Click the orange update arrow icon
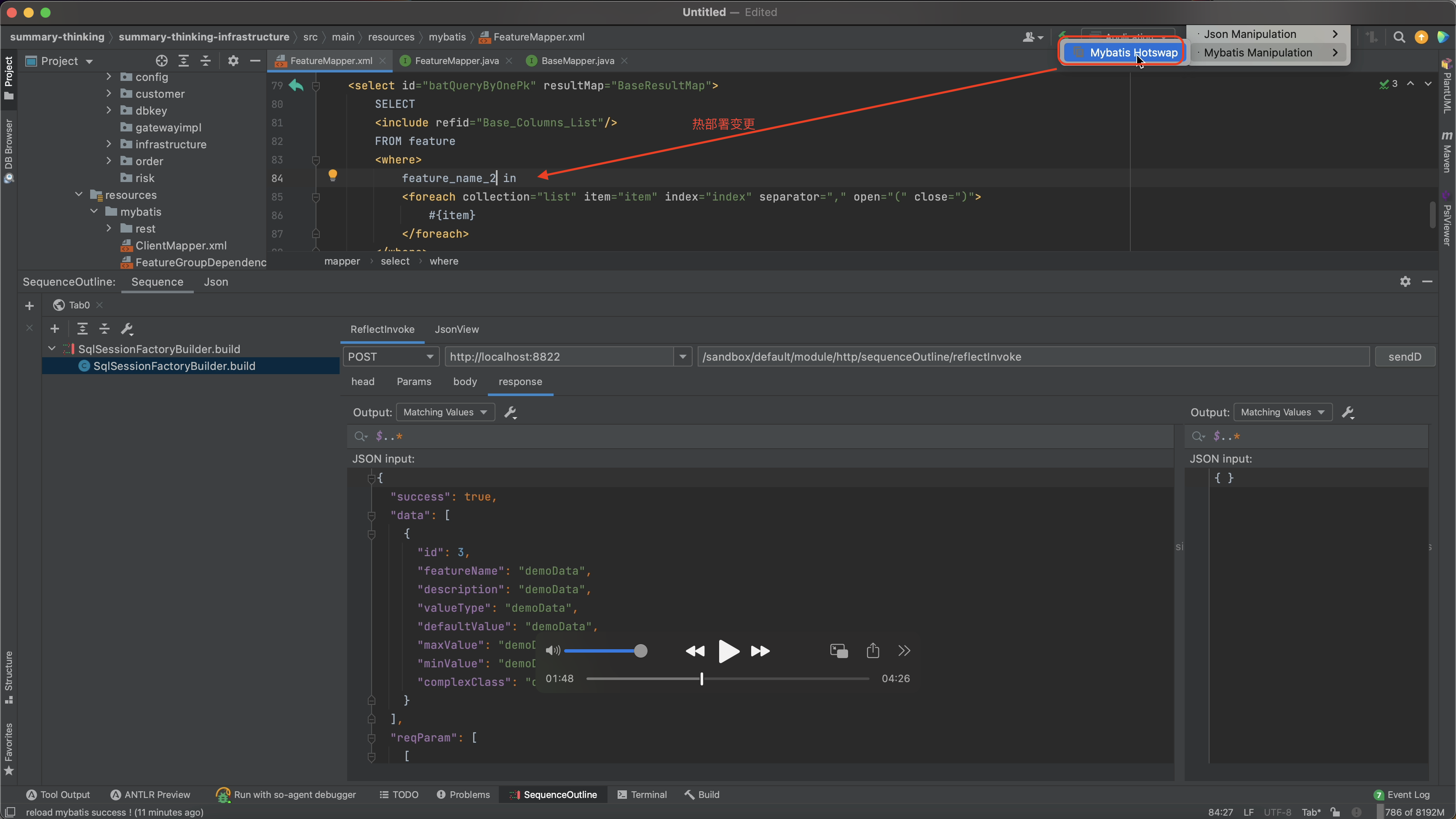The image size is (1456, 819). [x=1421, y=37]
